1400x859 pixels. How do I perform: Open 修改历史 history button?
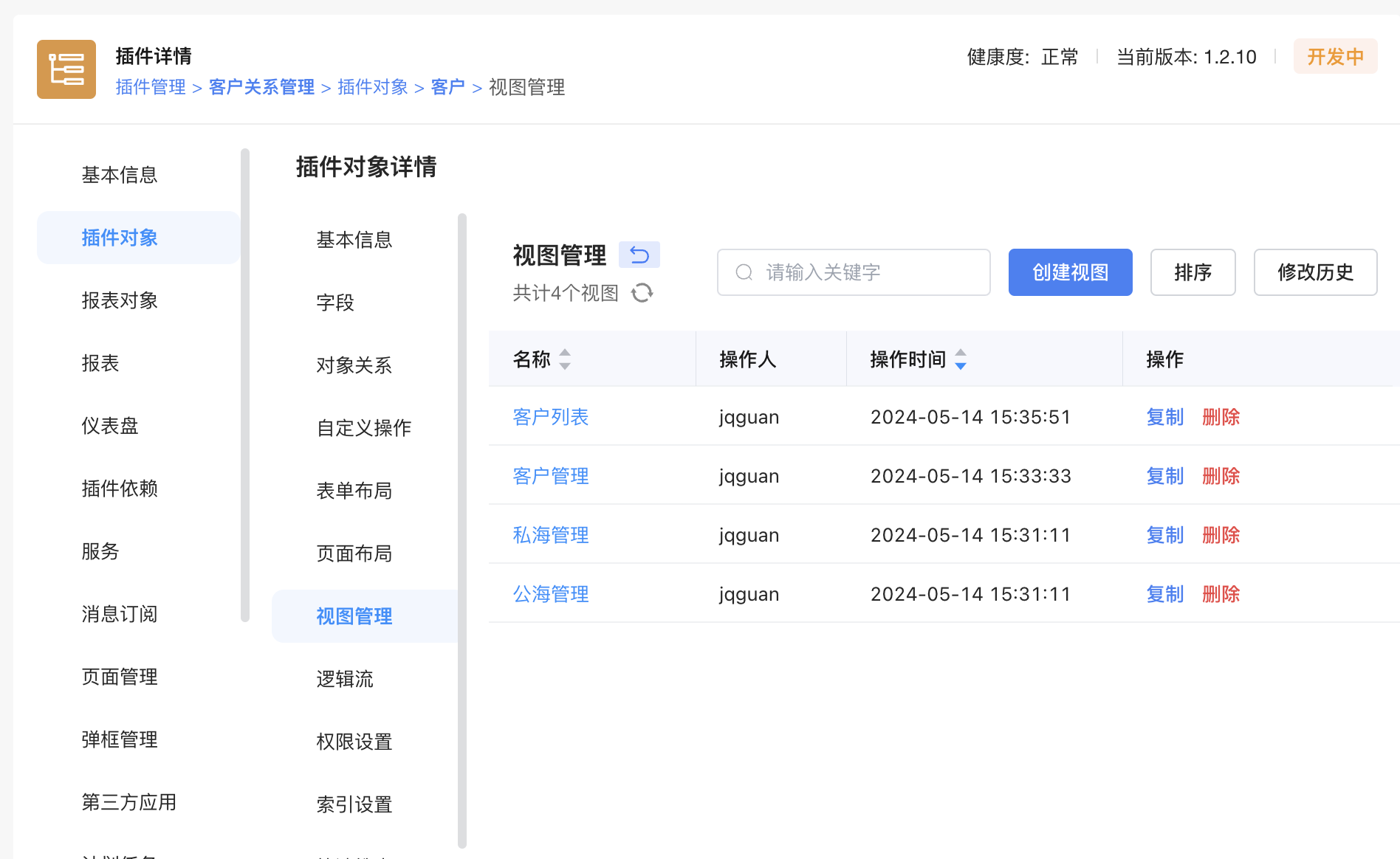[x=1315, y=272]
